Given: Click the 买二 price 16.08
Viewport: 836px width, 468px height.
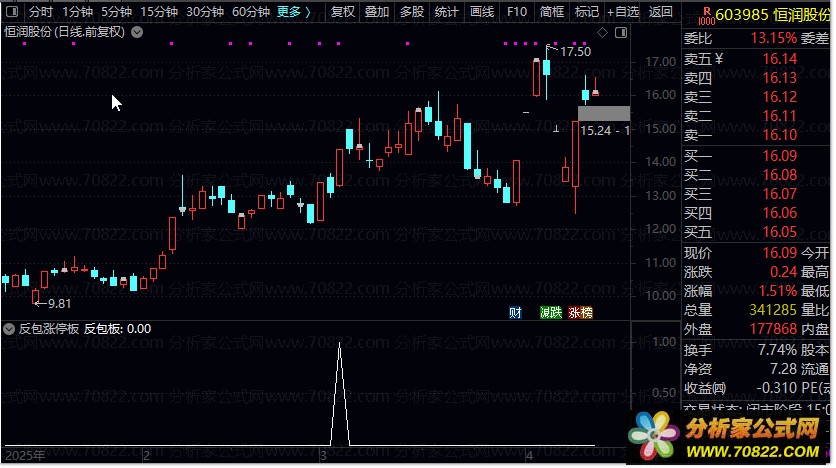Looking at the screenshot, I should tap(779, 175).
